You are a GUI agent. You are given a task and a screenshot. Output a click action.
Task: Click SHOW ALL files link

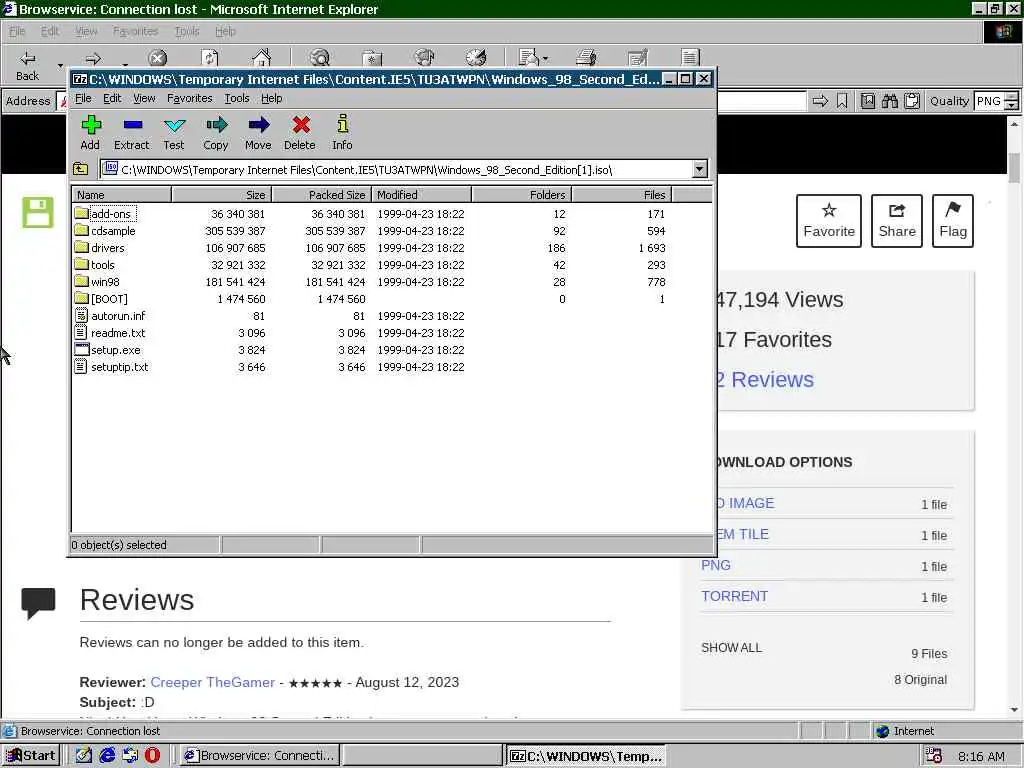731,647
